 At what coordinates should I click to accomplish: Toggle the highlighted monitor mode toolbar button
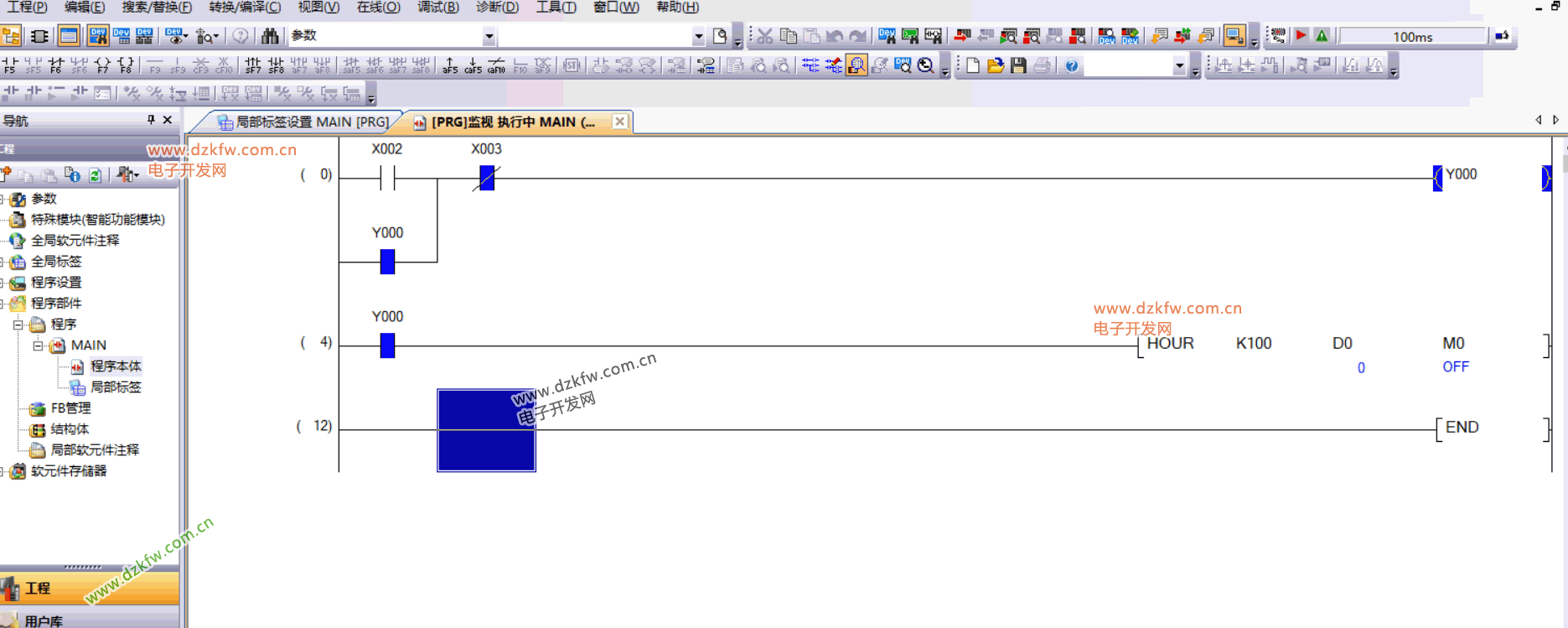coord(856,65)
